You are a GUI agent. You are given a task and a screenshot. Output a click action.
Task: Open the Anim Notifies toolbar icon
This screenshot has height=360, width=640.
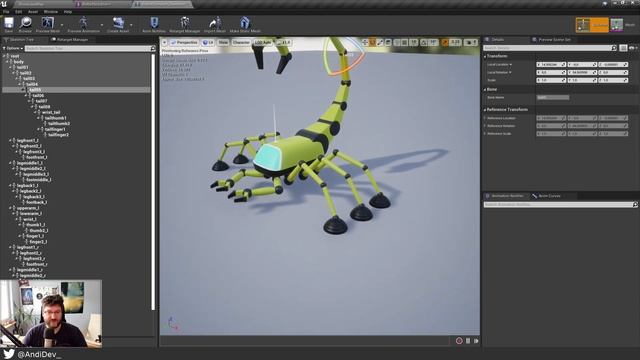pos(154,23)
